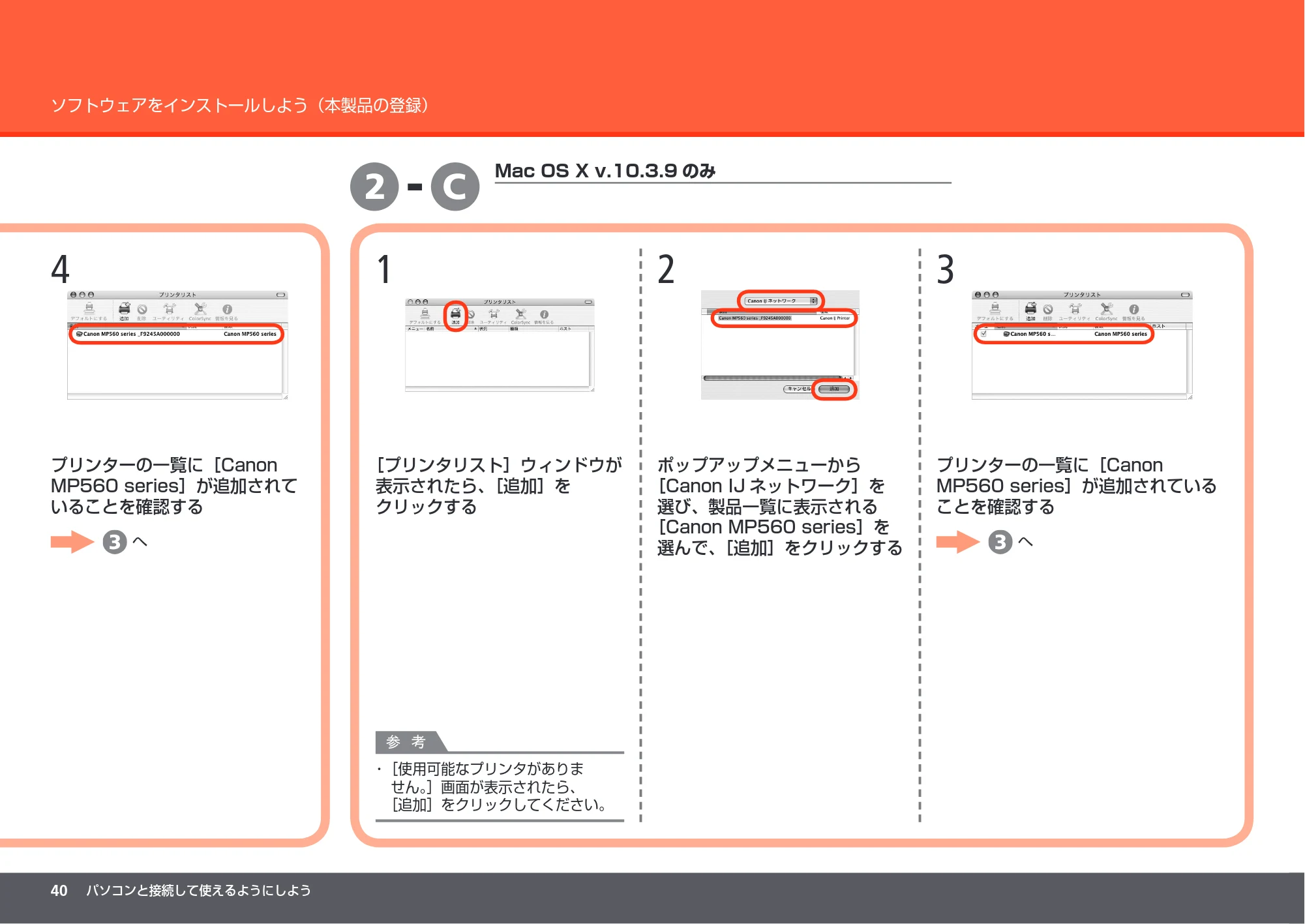
Task: Toggle toolbar pill button in step 4 window
Action: click(280, 295)
